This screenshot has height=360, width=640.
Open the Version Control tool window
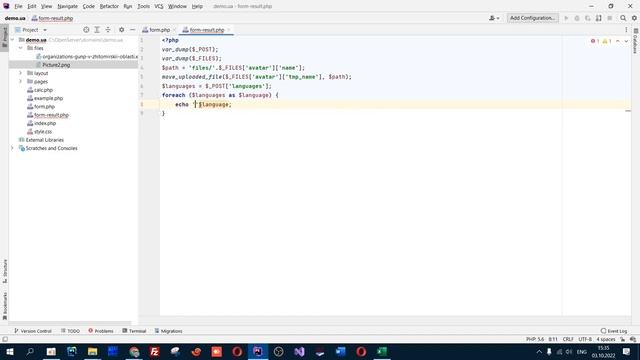32,331
